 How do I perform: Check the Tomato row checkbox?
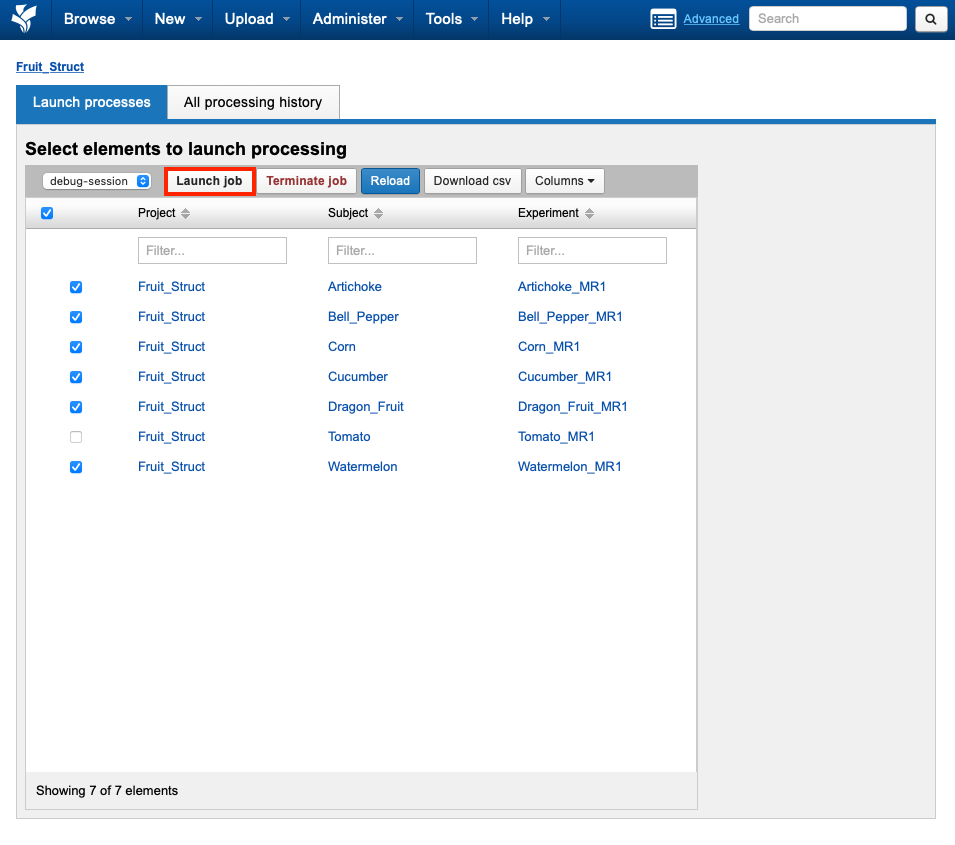click(x=76, y=437)
